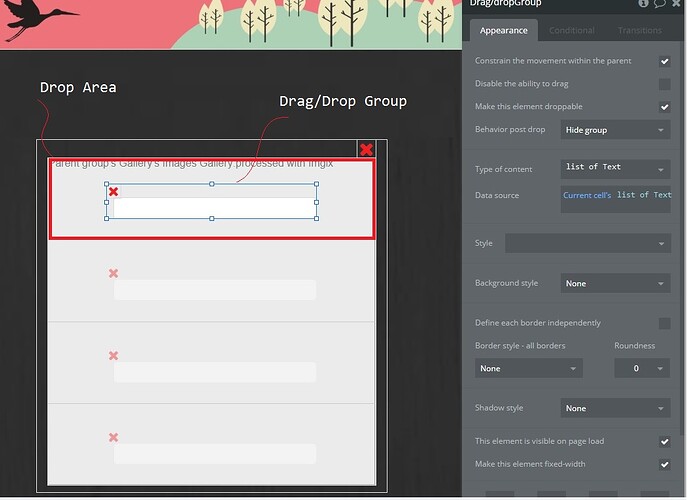
Task: Click the Drag/Drop Group annotation label
Action: [343, 101]
